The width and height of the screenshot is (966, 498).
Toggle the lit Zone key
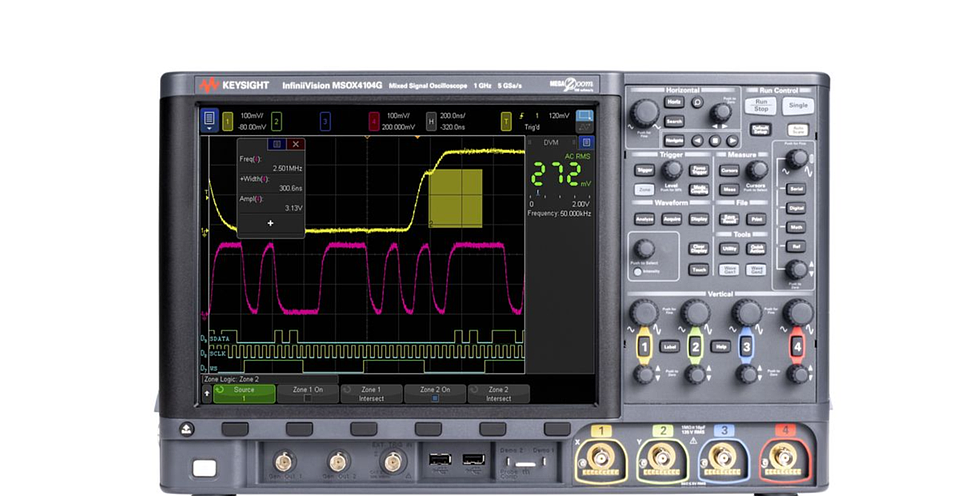[x=644, y=190]
